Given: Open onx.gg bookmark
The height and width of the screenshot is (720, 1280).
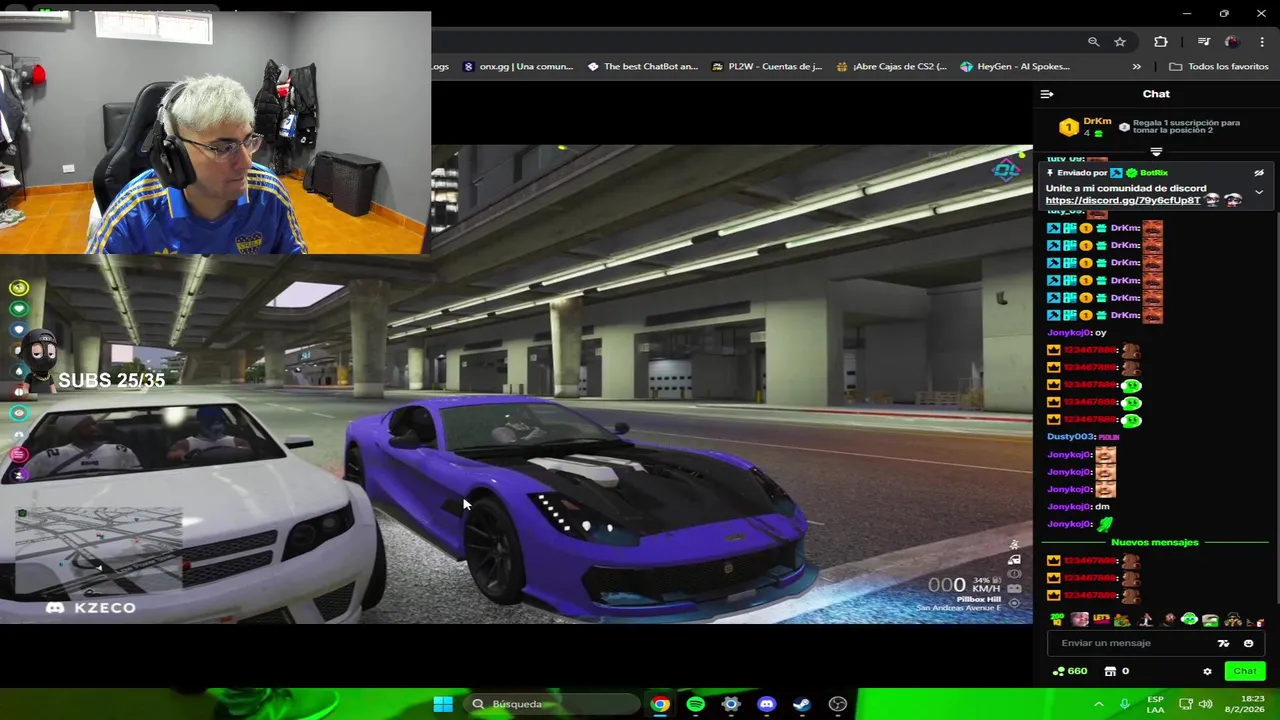Looking at the screenshot, I should point(518,67).
